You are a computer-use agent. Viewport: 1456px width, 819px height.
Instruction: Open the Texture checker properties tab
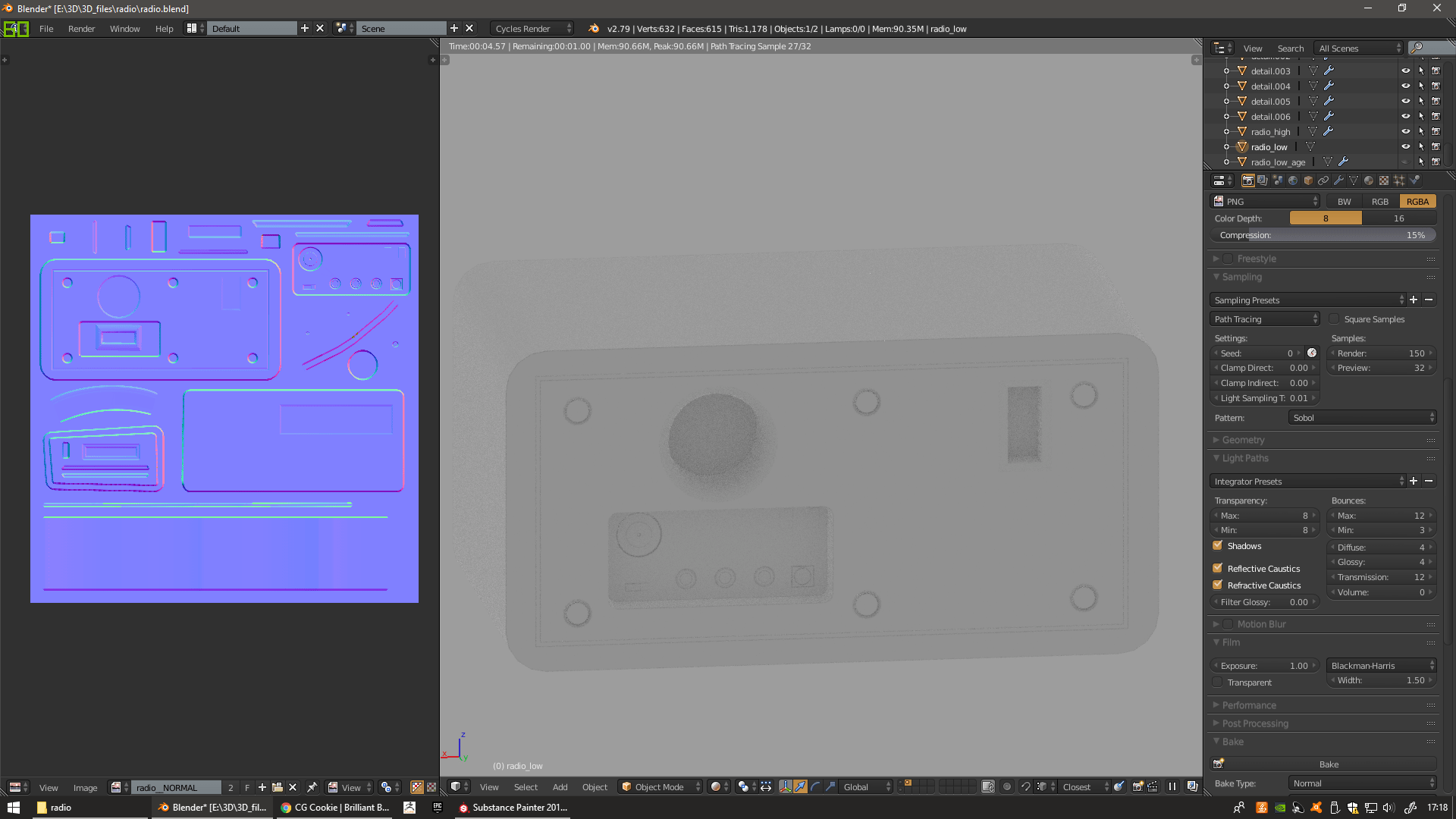1384,180
